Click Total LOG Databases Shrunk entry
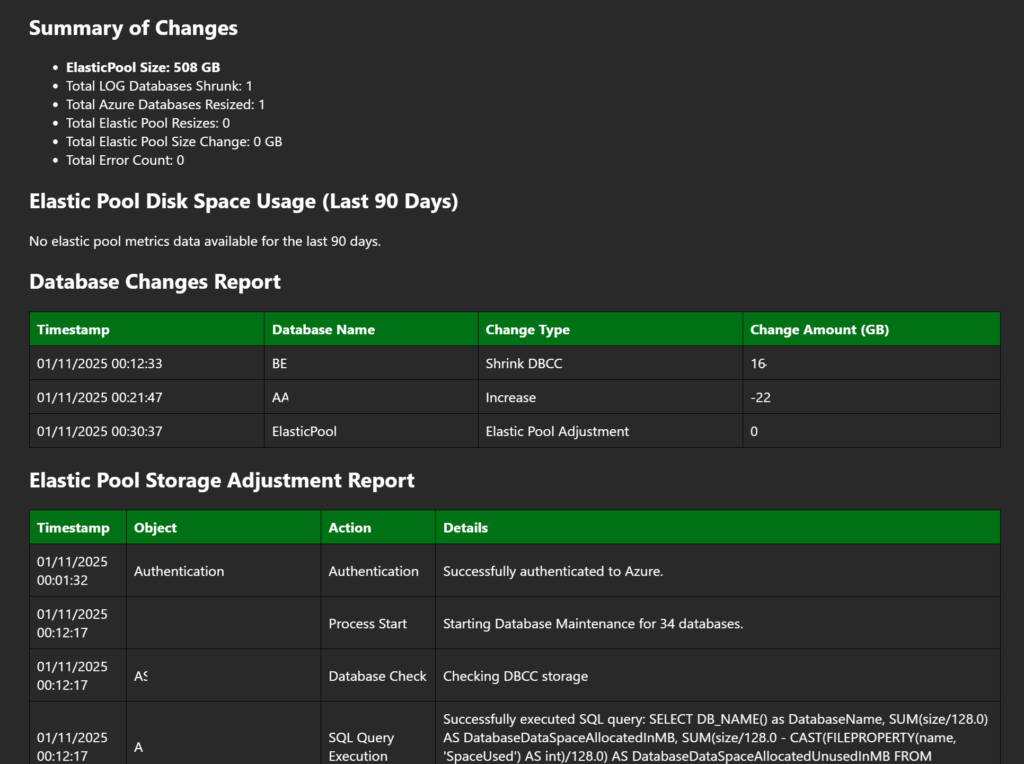 pyautogui.click(x=159, y=86)
